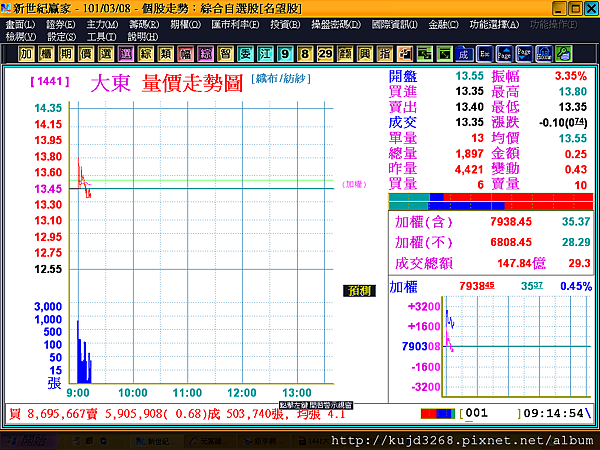Click the blue 成 toolbar icon

click(464, 54)
